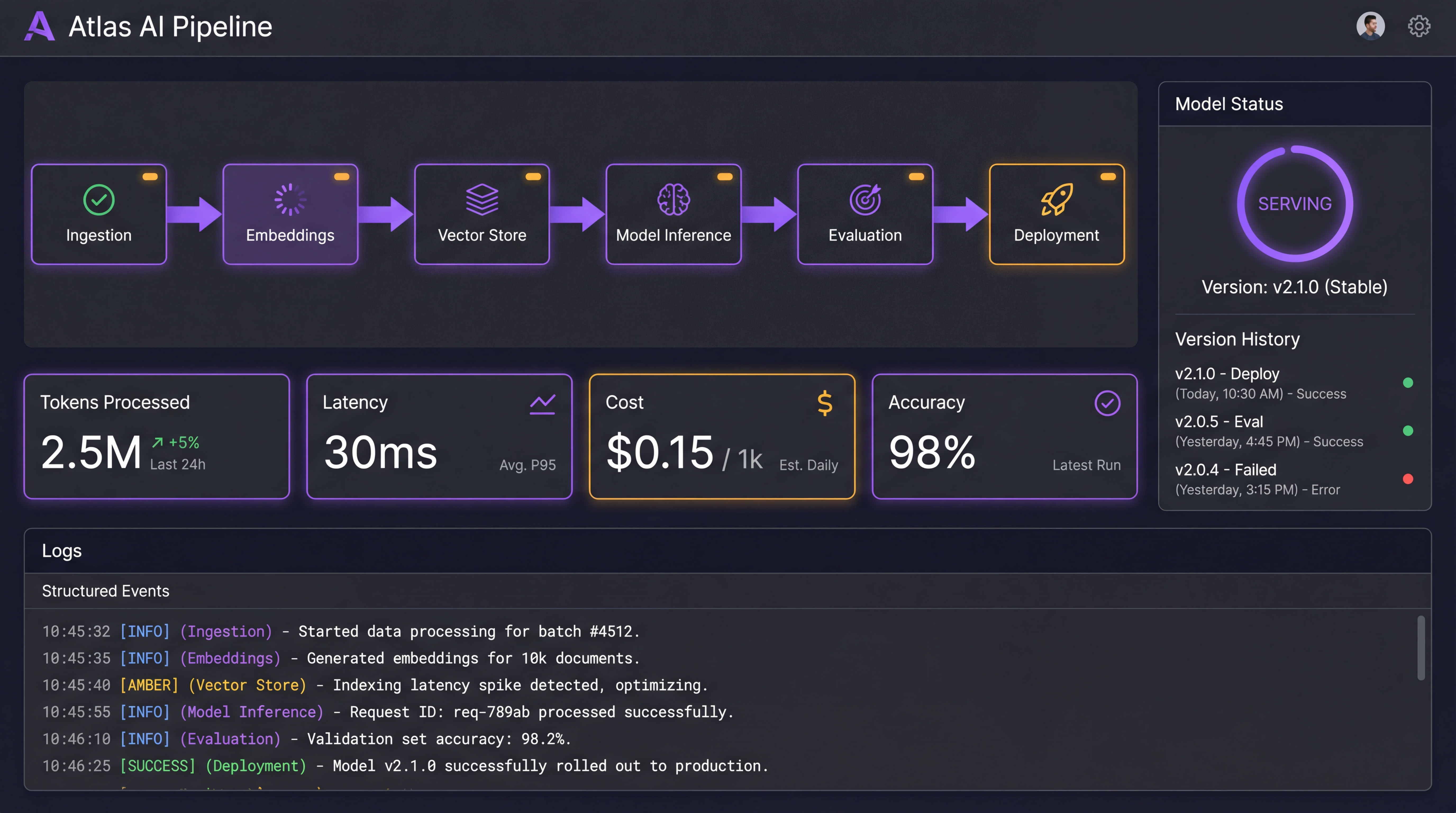The height and width of the screenshot is (813, 1456).
Task: Click the Logs panel scrollbar
Action: click(x=1420, y=648)
